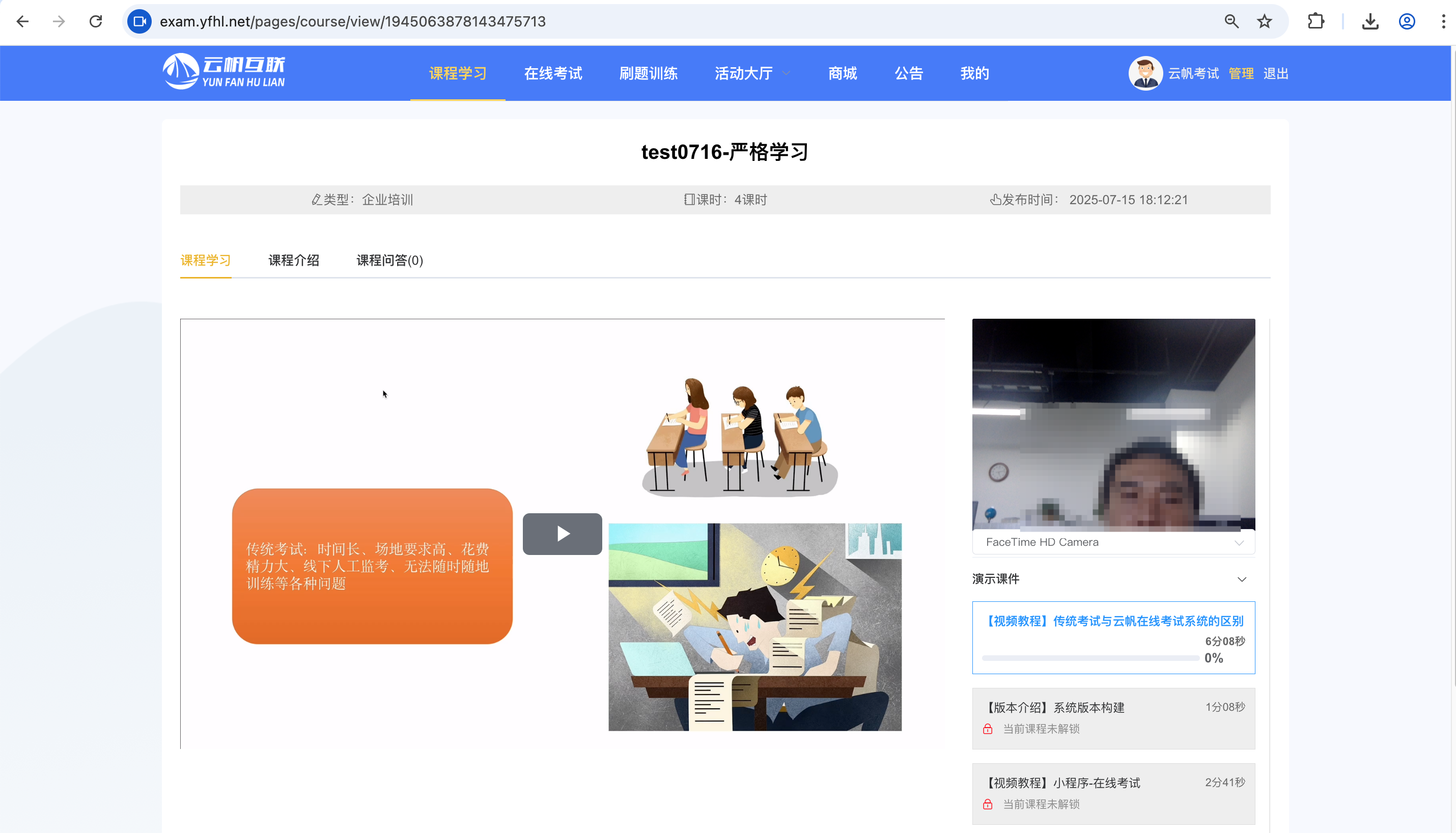Click the Yun Fan Hu Lian logo
The height and width of the screenshot is (833, 1456).
coord(223,72)
